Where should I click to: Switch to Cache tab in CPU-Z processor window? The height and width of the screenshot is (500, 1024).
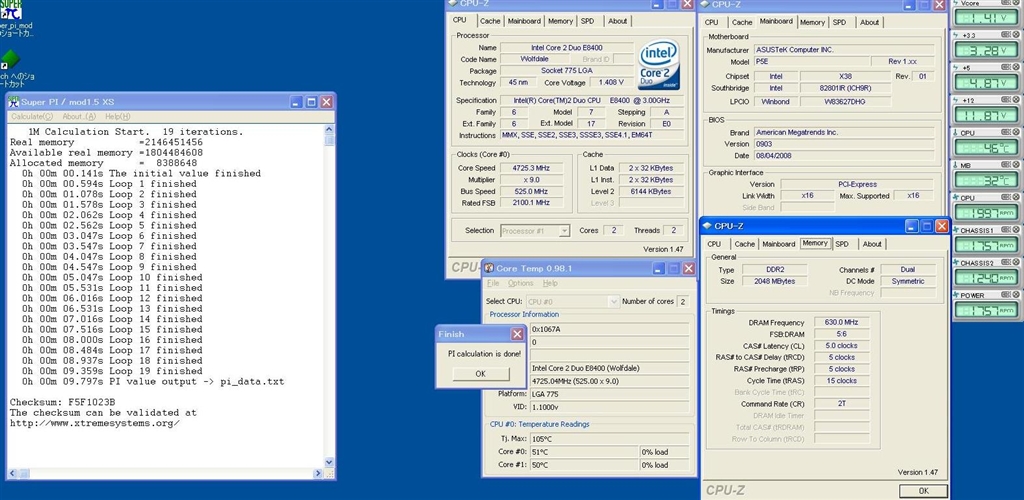tap(490, 21)
